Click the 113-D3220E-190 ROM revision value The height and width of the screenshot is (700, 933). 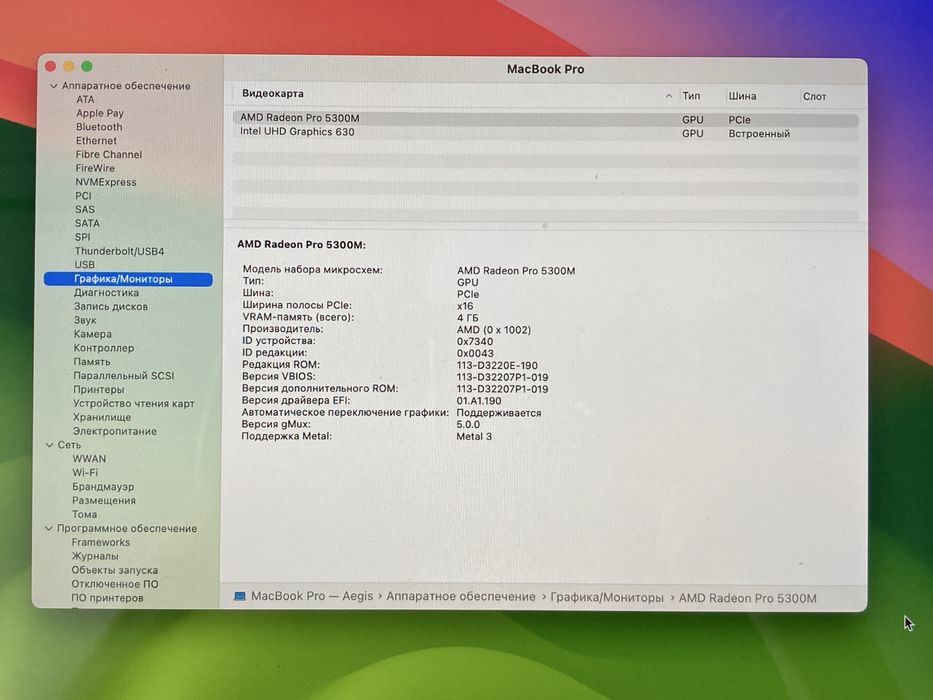(497, 365)
